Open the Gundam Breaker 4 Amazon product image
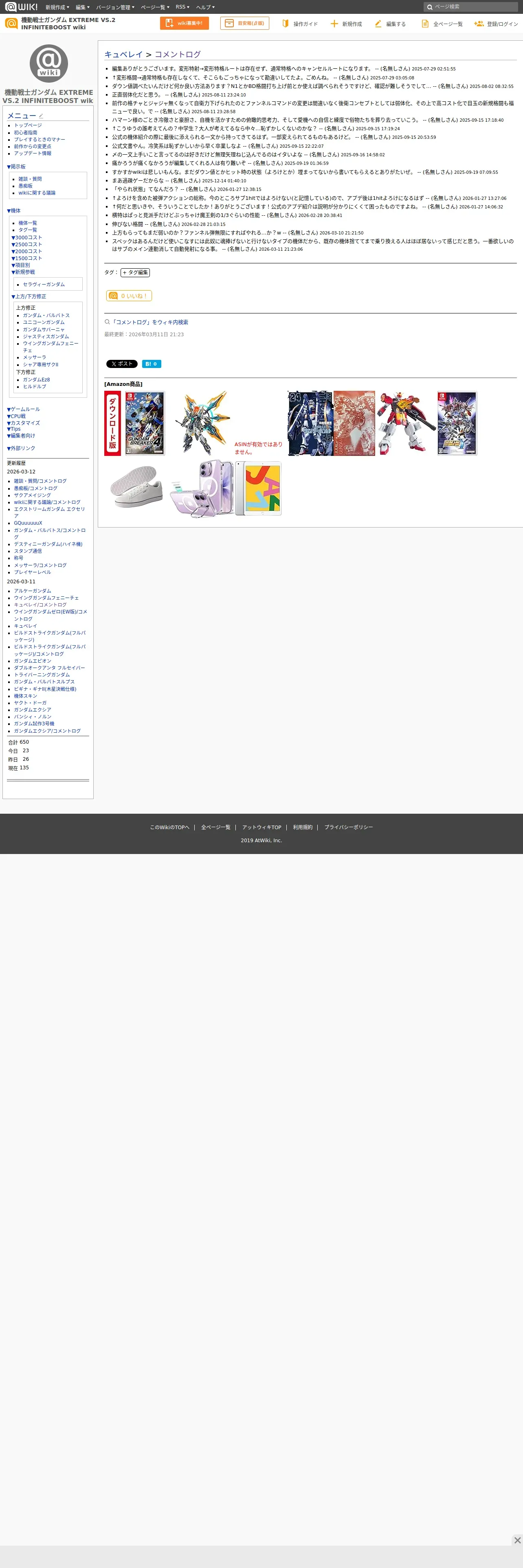The width and height of the screenshot is (523, 1568). (x=145, y=423)
